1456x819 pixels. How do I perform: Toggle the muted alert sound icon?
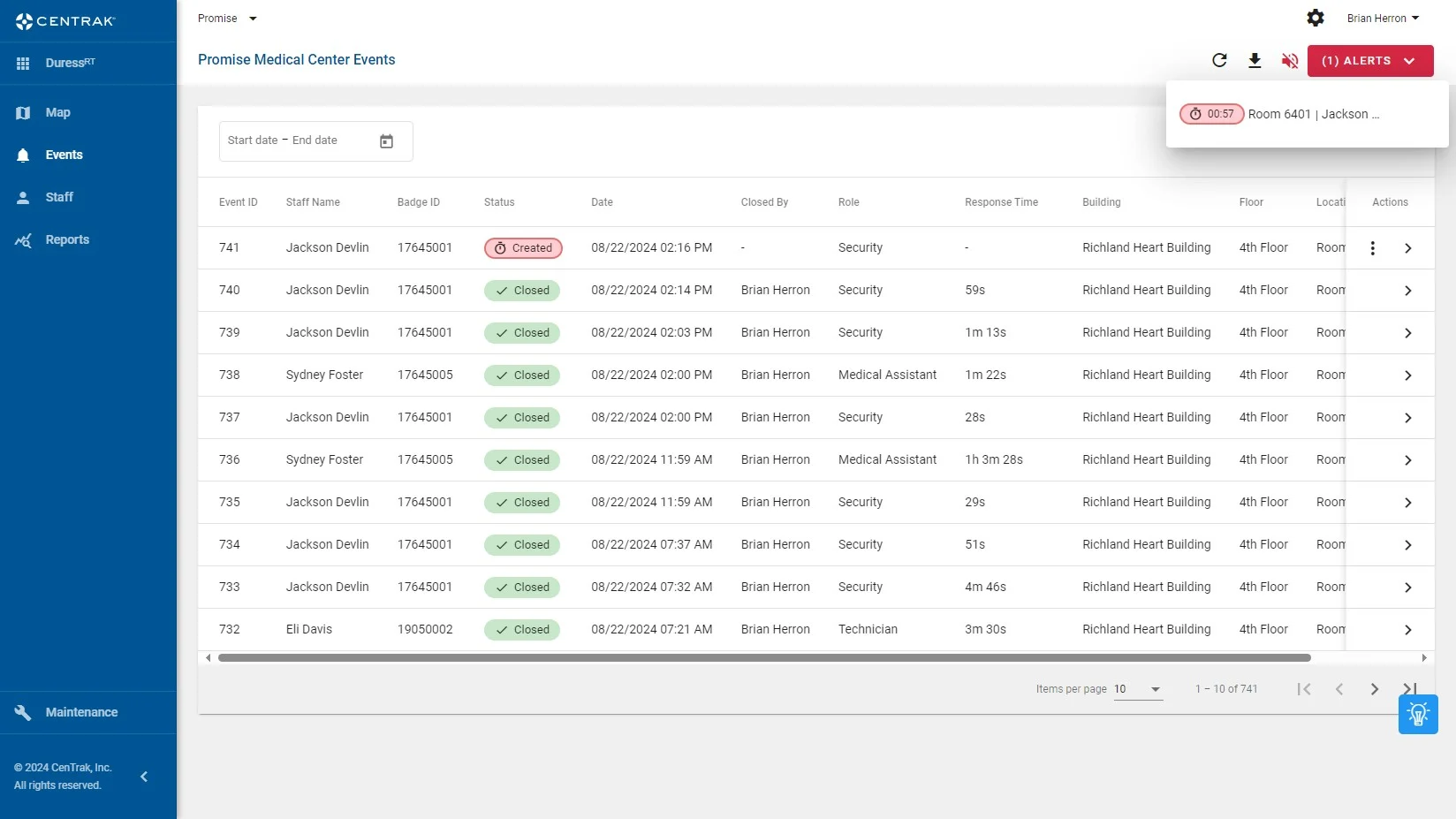click(x=1290, y=60)
